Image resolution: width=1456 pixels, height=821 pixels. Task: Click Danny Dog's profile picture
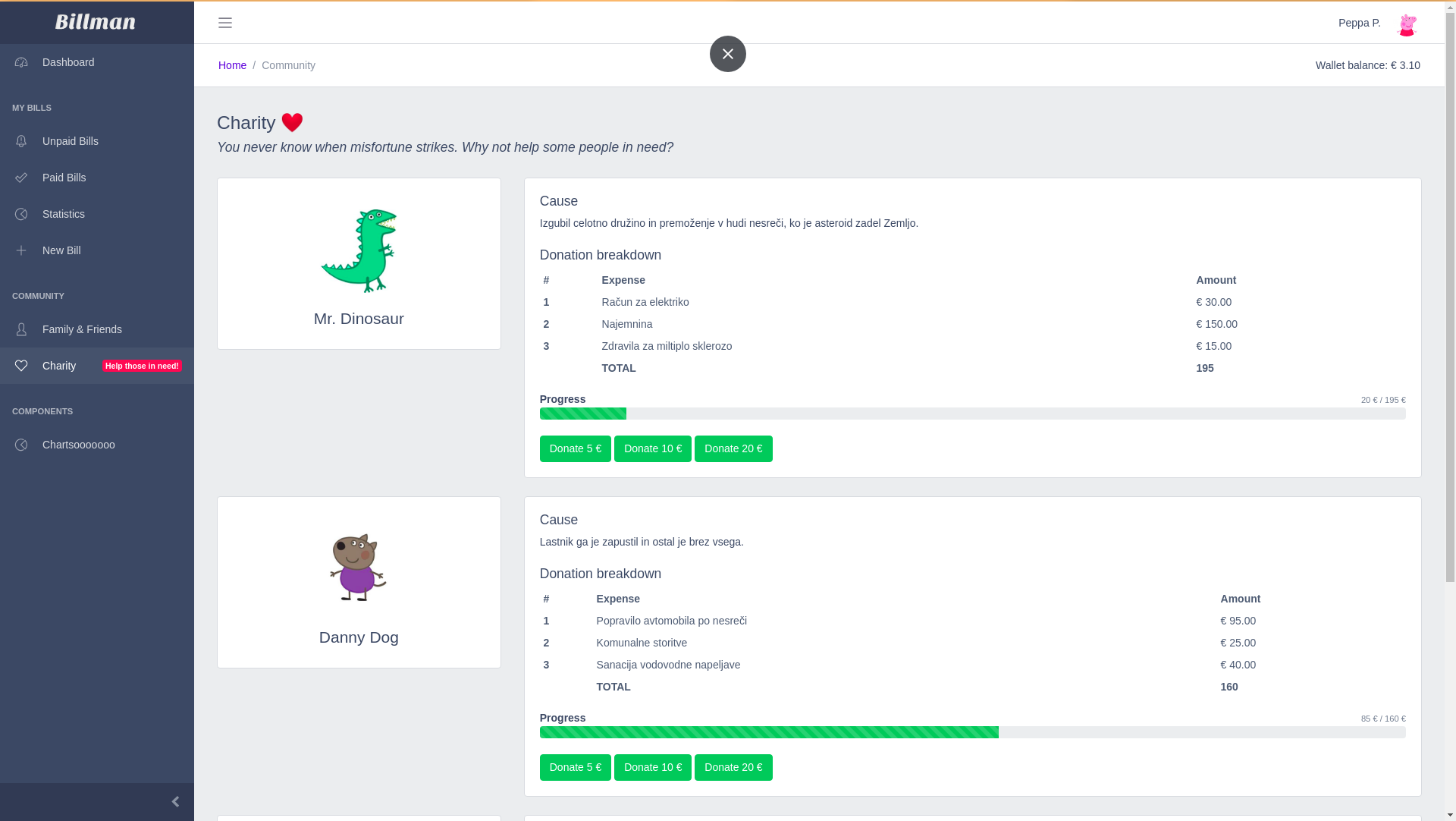[359, 568]
